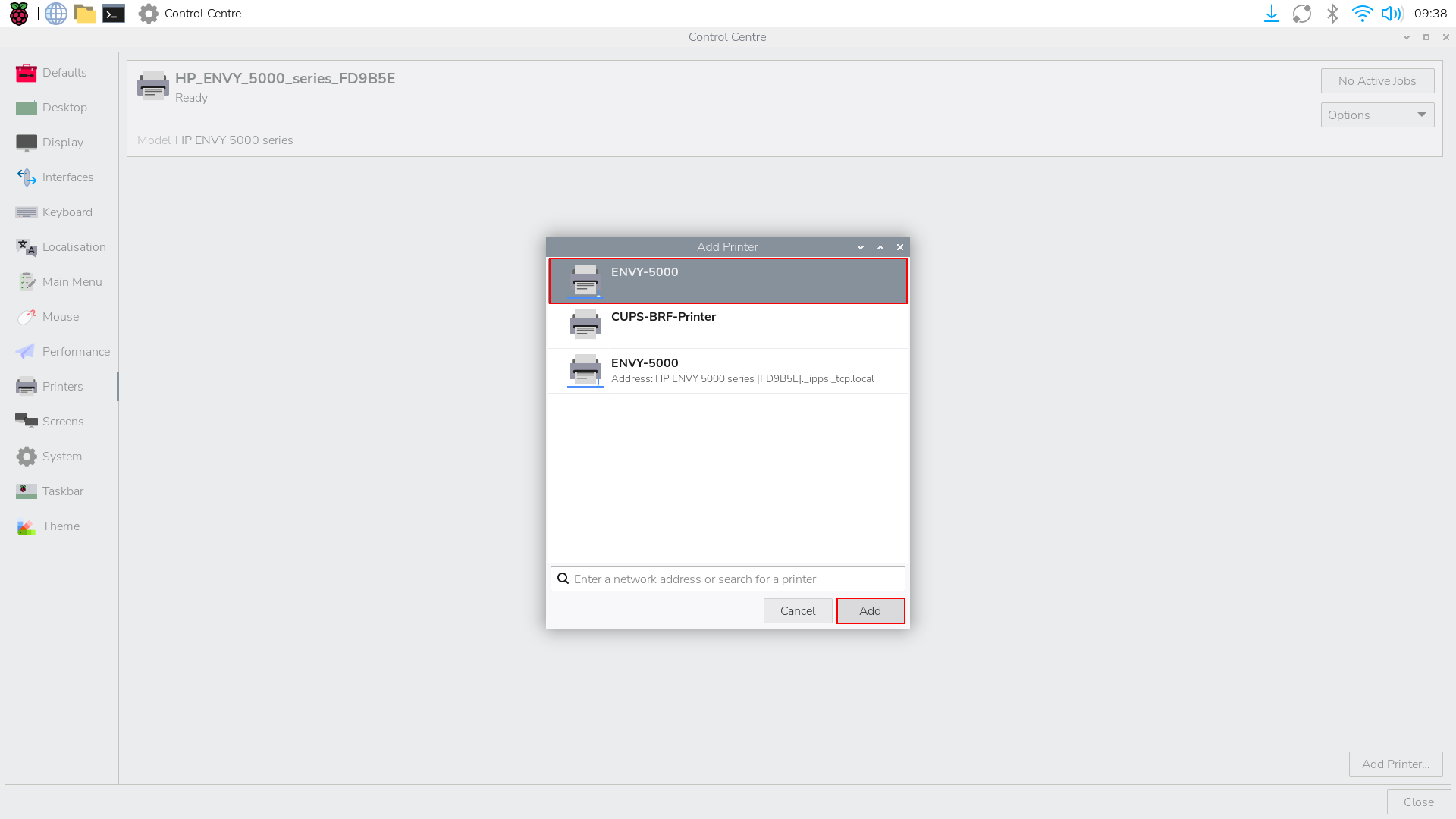
Task: Click the Ready status text
Action: click(x=191, y=98)
